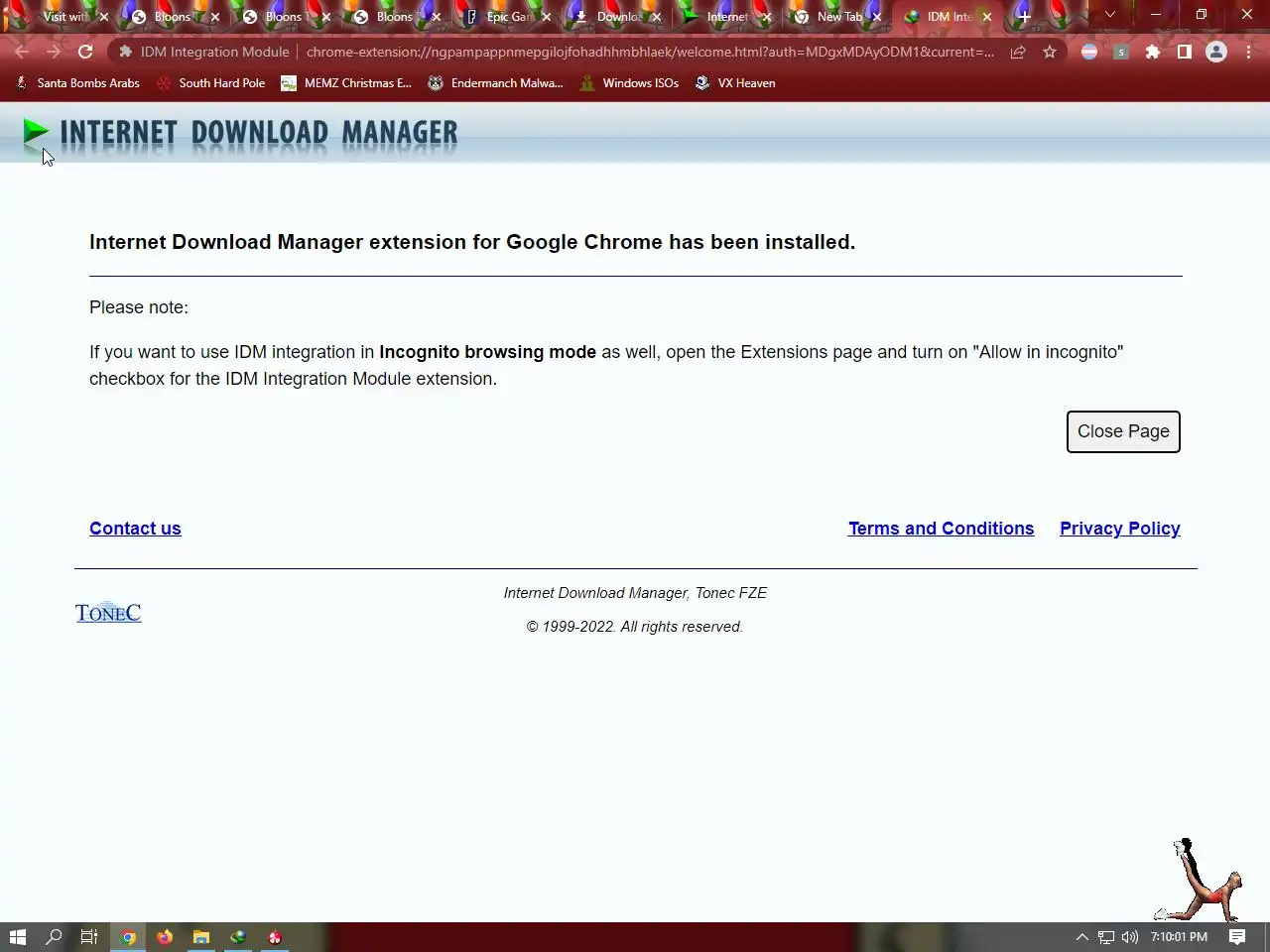Screen dimensions: 1270x952
Task: Click the 7:10:01 PM taskbar clock
Action: [1179, 936]
